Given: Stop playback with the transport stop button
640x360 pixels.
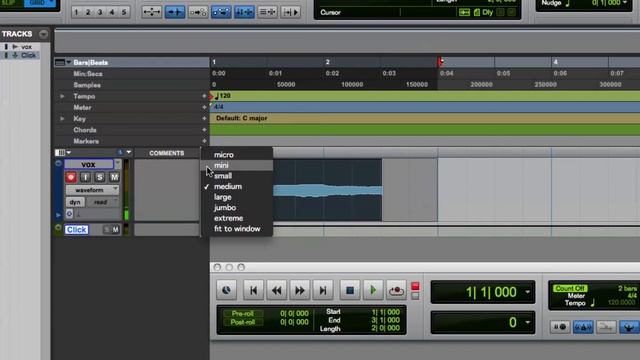Looking at the screenshot, I should pos(350,290).
